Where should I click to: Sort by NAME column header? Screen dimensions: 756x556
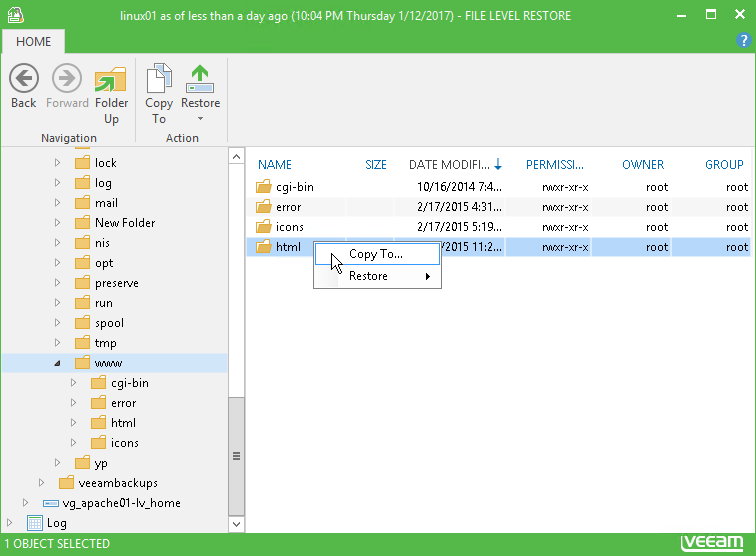274,165
